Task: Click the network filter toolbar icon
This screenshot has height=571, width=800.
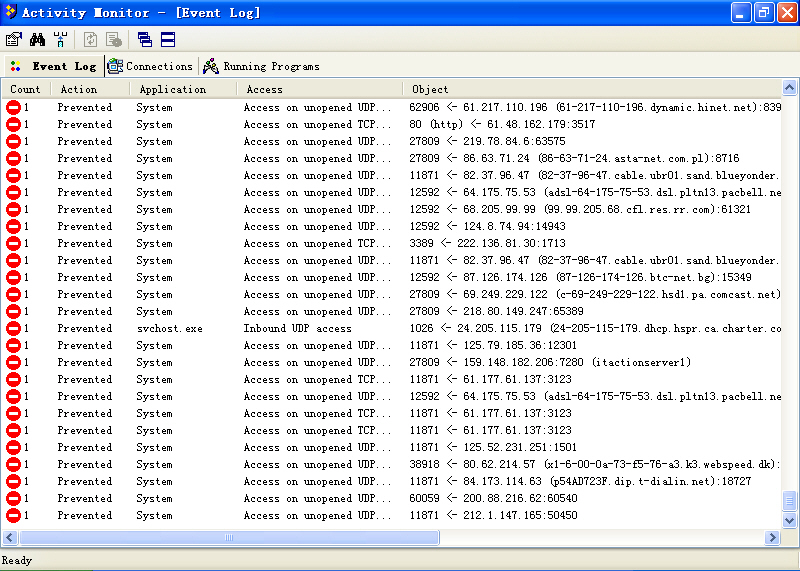Action: click(60, 40)
